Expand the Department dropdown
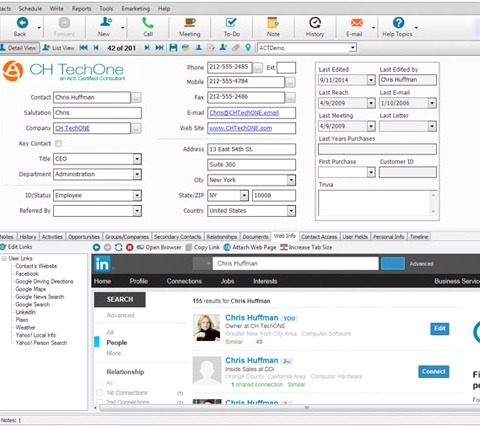 137,174
